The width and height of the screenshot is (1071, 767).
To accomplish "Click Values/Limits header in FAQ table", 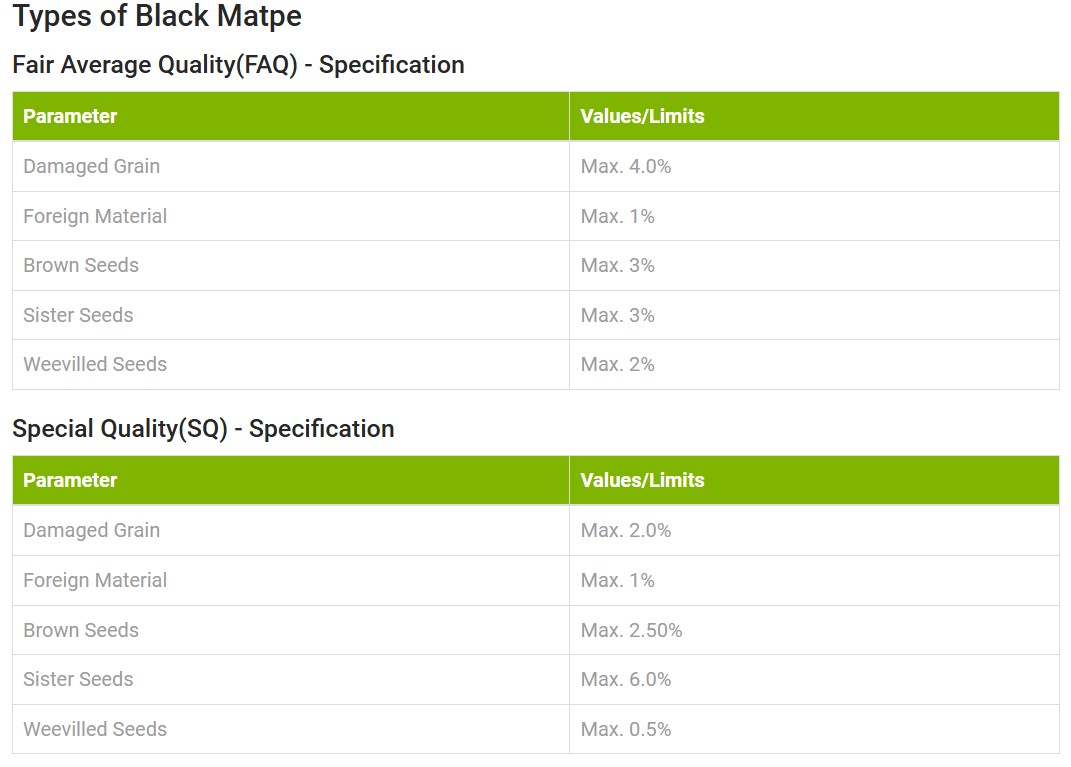I will (642, 116).
